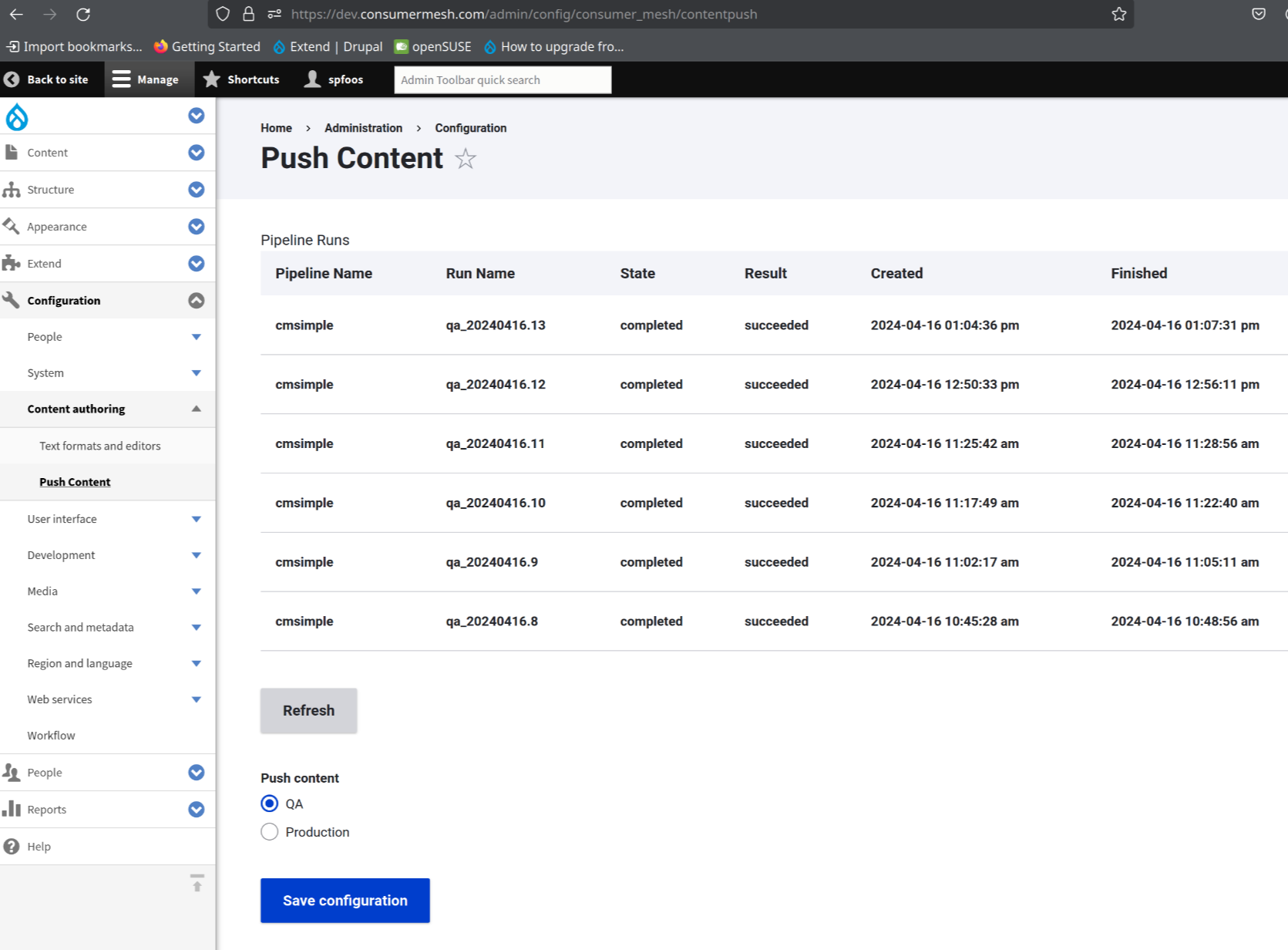Expand the Extend menu chevron
The width and height of the screenshot is (1288, 950).
coord(197,263)
